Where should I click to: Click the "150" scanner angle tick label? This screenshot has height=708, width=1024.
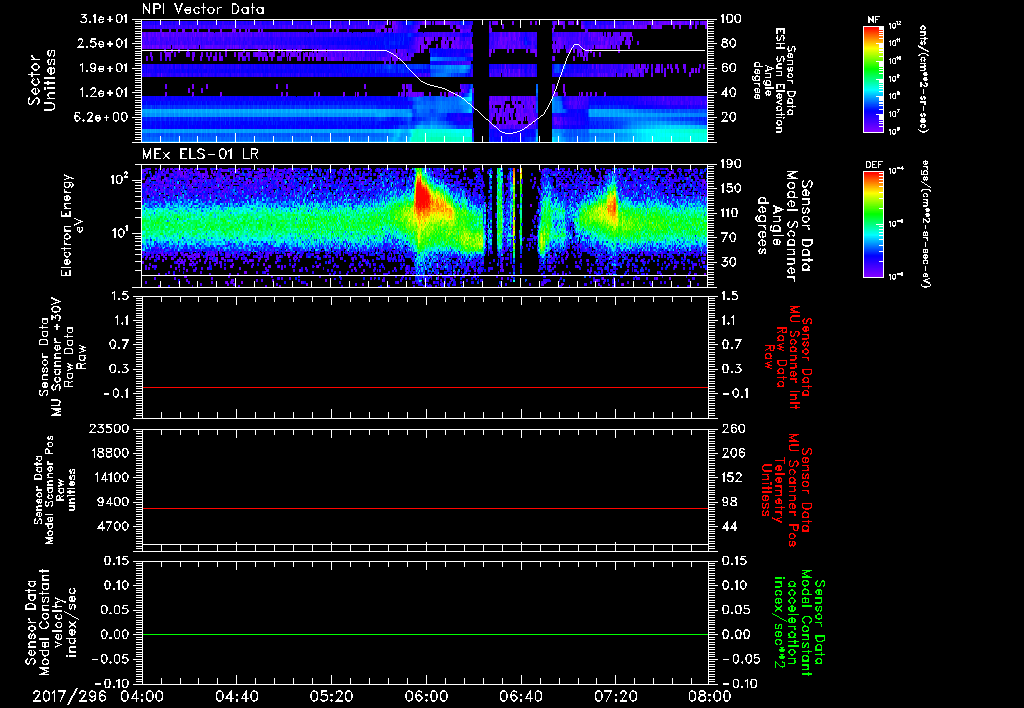point(731,188)
